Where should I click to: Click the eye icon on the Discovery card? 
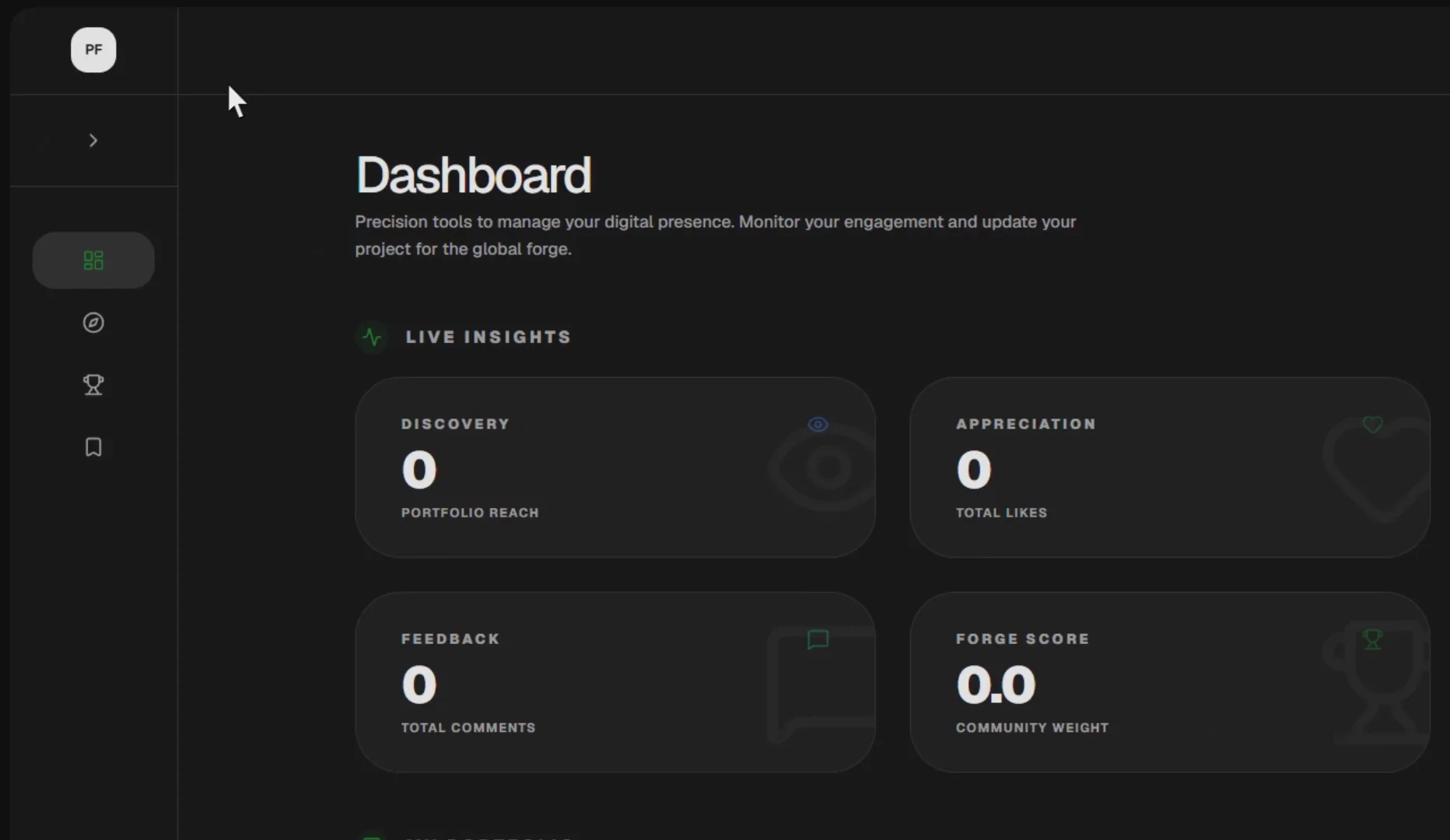click(818, 425)
